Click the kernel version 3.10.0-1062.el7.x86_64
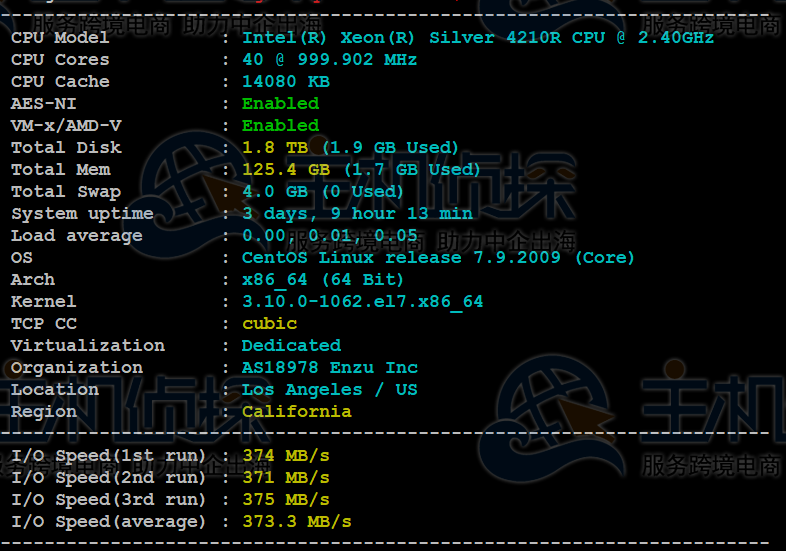This screenshot has width=786, height=551. tap(362, 302)
